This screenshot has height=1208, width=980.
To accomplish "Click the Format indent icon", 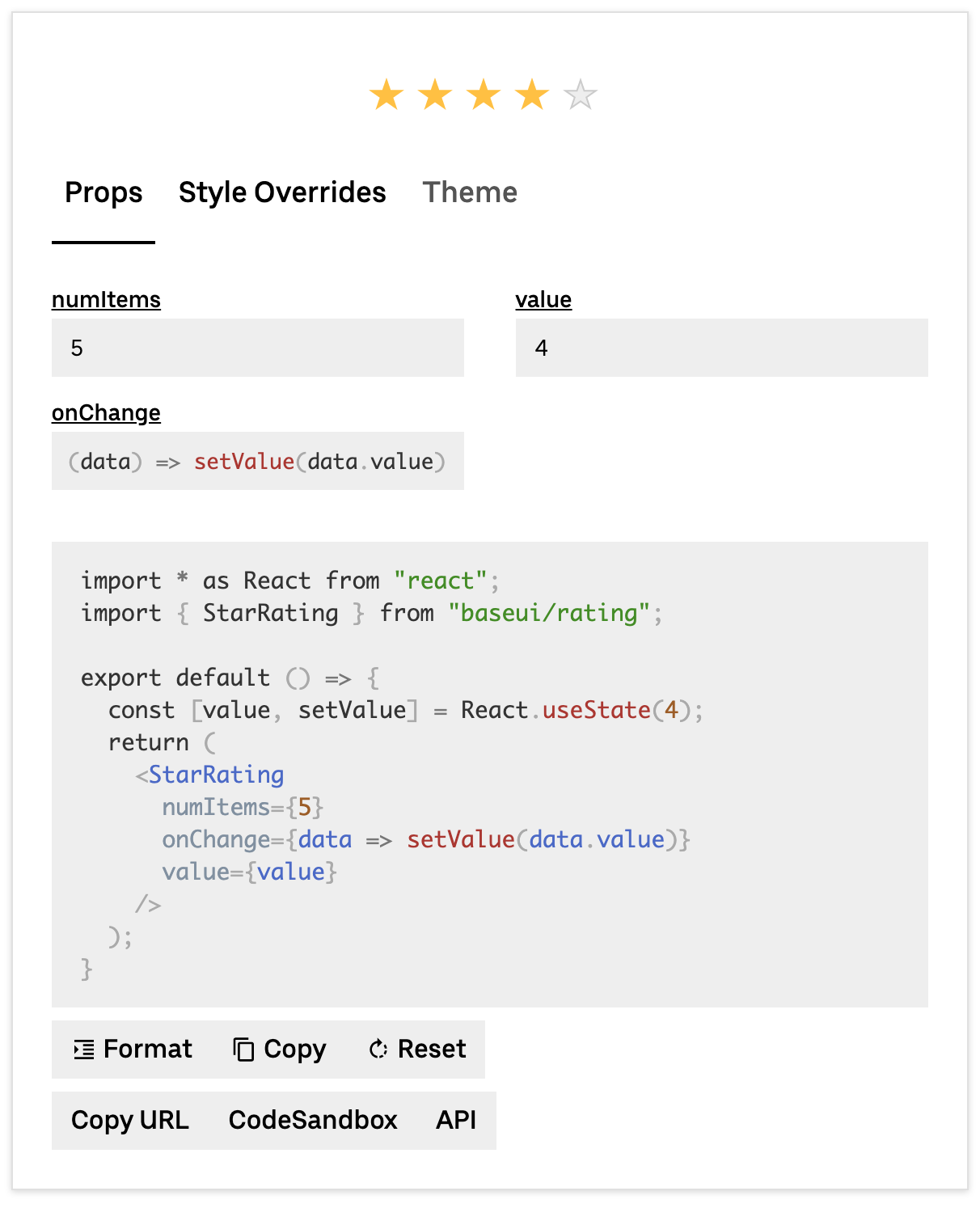I will pos(84,1050).
